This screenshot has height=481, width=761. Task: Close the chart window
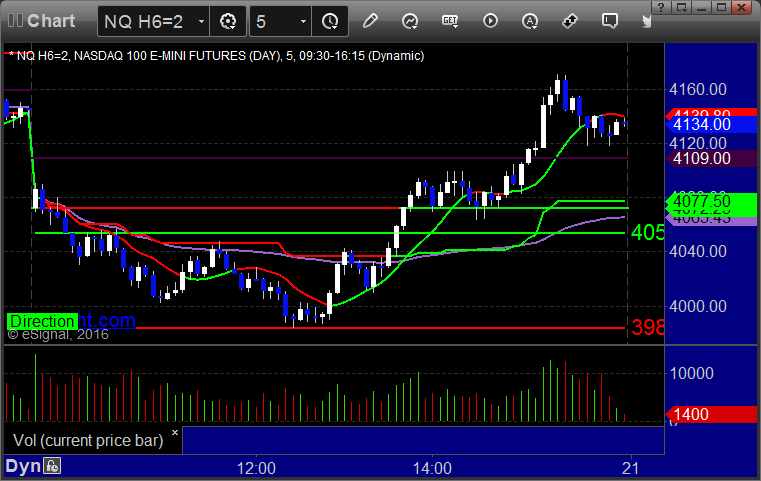tap(742, 7)
